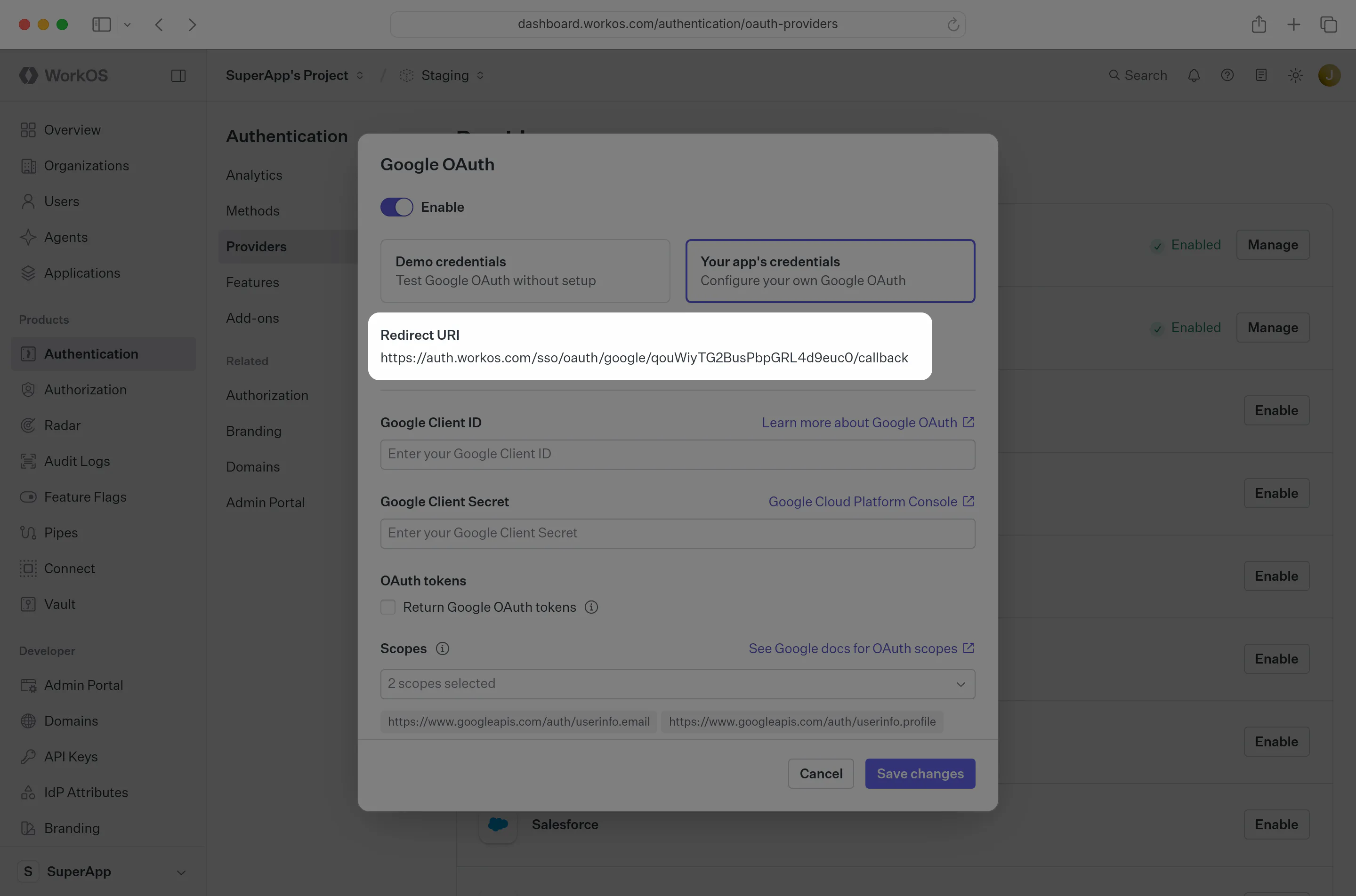The height and width of the screenshot is (896, 1356).
Task: Open the docs page icon in header
Action: (1261, 75)
